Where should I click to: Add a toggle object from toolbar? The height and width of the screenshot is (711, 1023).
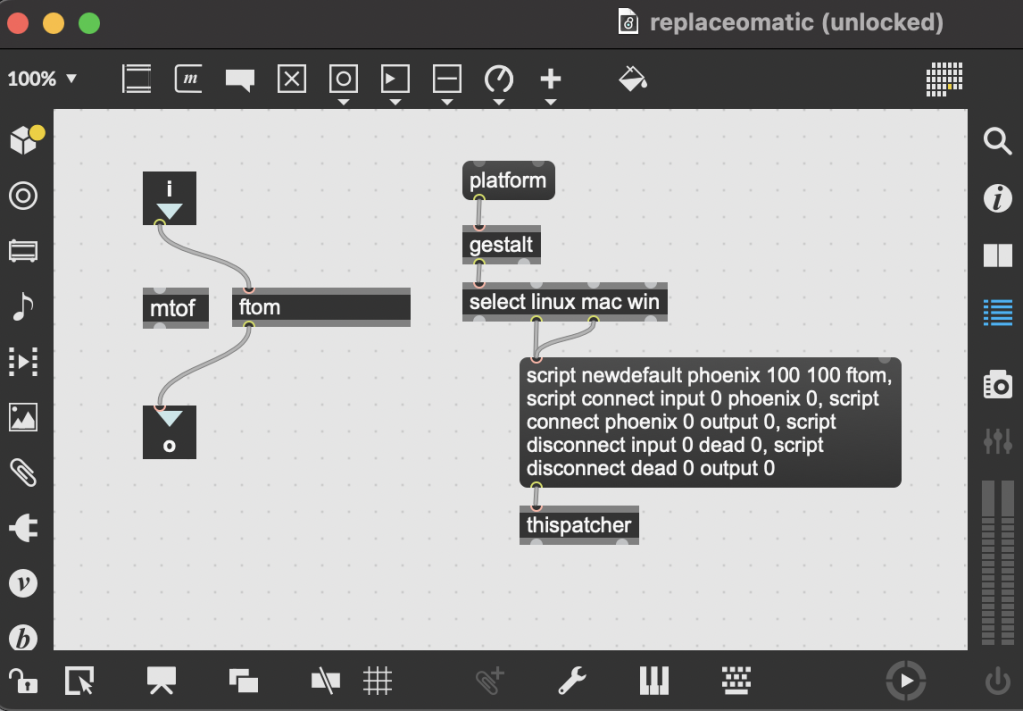[x=292, y=79]
